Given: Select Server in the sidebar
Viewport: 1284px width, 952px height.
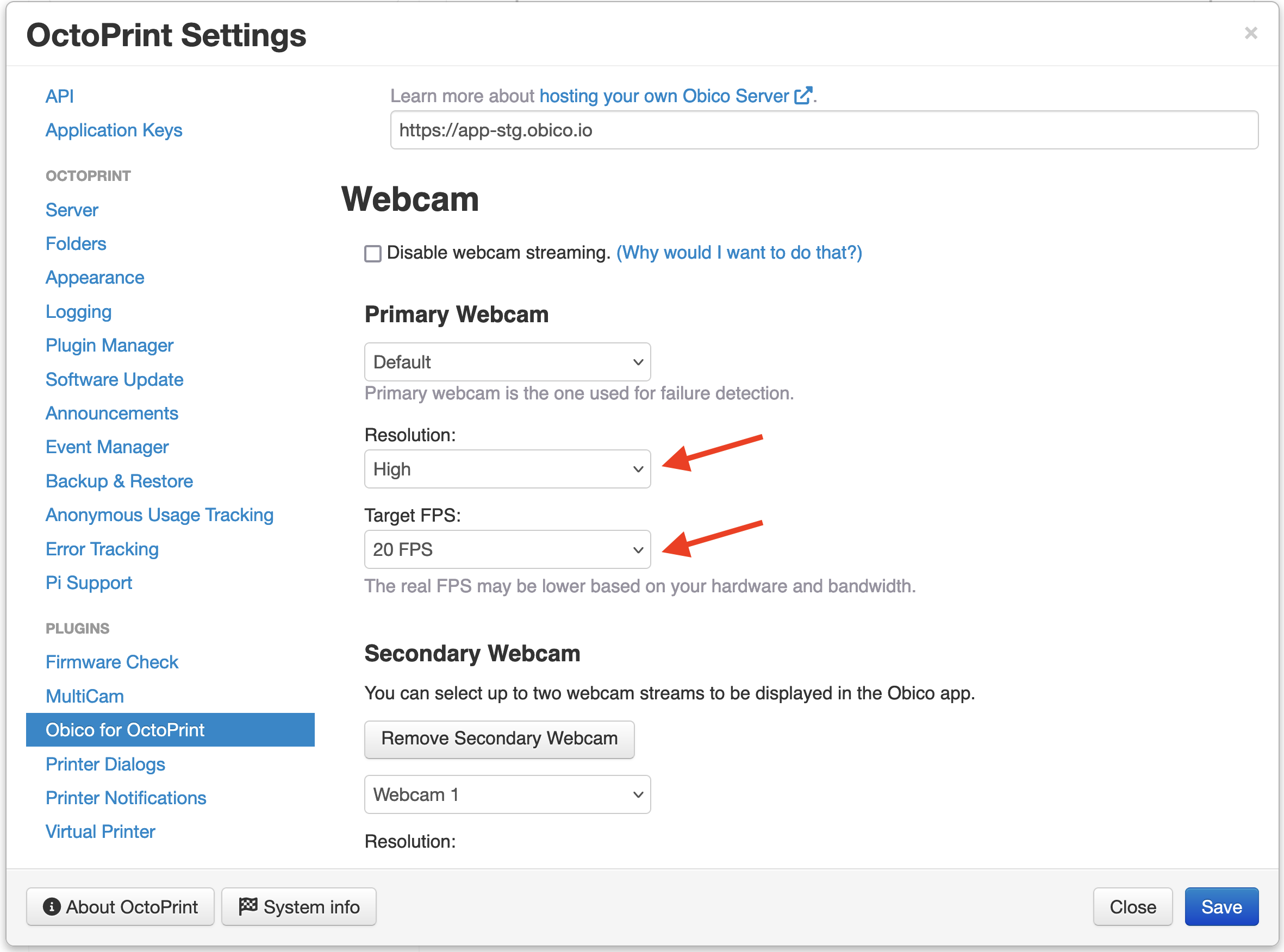Looking at the screenshot, I should click(x=72, y=210).
